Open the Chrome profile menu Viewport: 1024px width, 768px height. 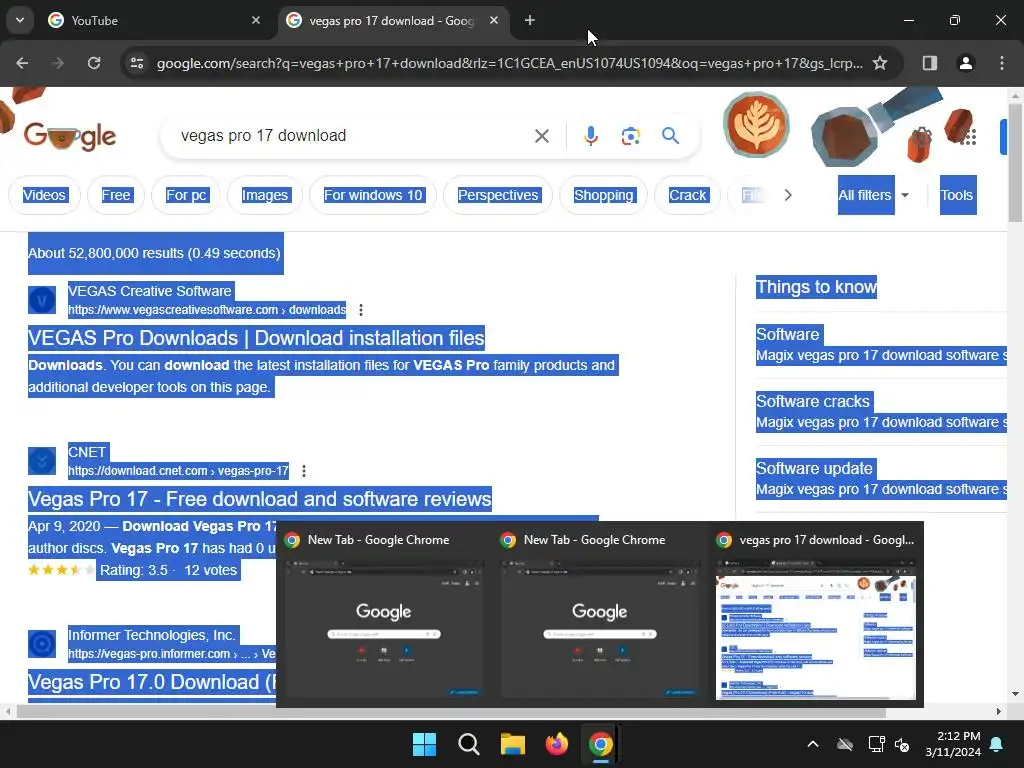(x=966, y=63)
